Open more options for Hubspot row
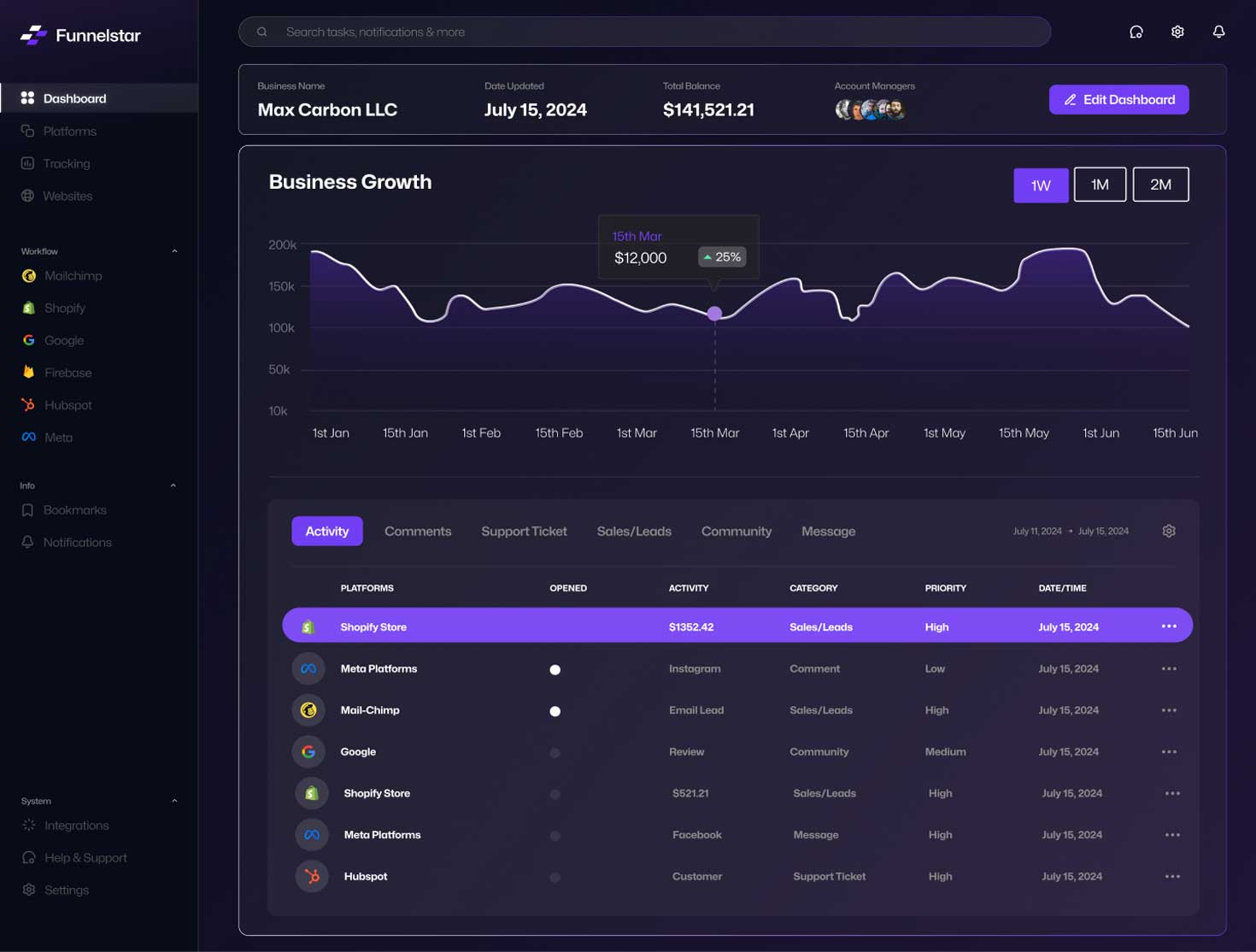1256x952 pixels. point(1172,876)
